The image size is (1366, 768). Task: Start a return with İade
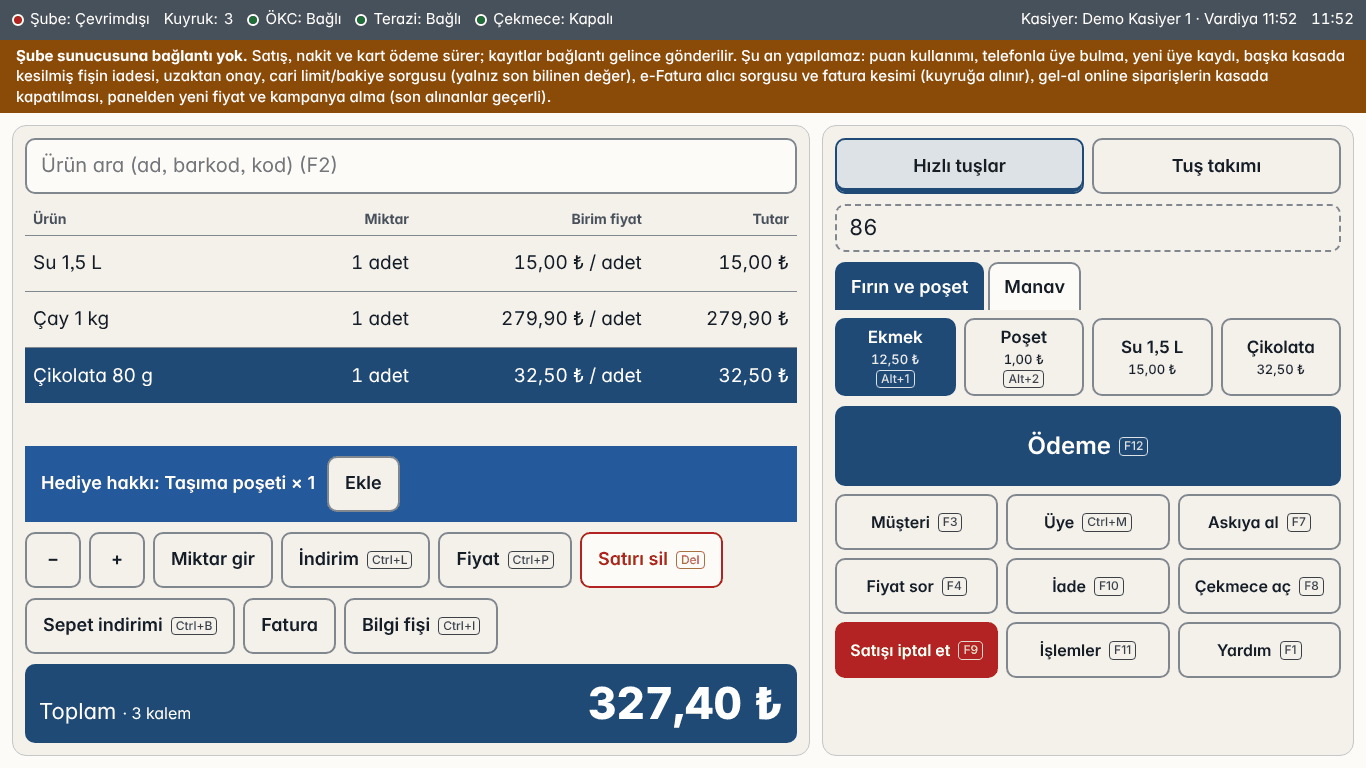[x=1088, y=586]
